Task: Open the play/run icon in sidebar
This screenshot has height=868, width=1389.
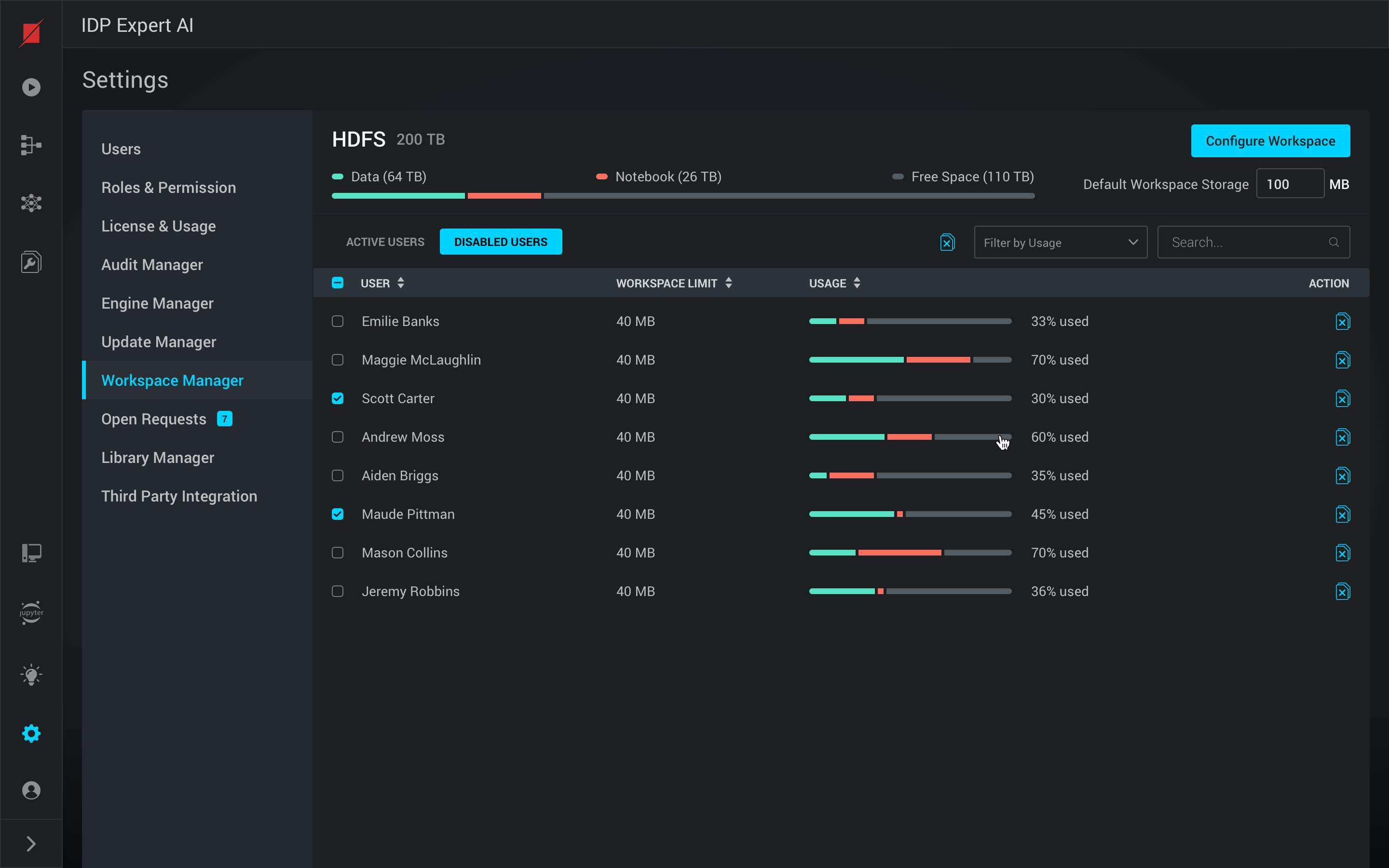Action: pyautogui.click(x=31, y=87)
